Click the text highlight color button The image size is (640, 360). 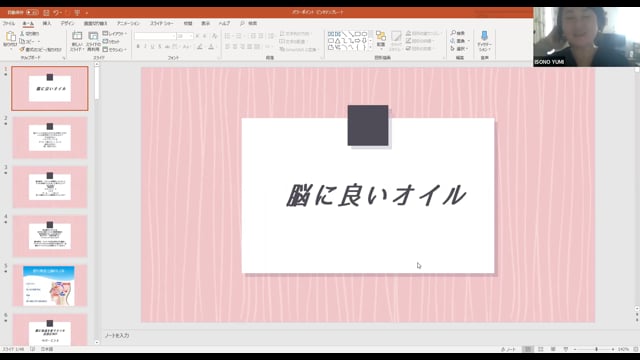pos(200,47)
